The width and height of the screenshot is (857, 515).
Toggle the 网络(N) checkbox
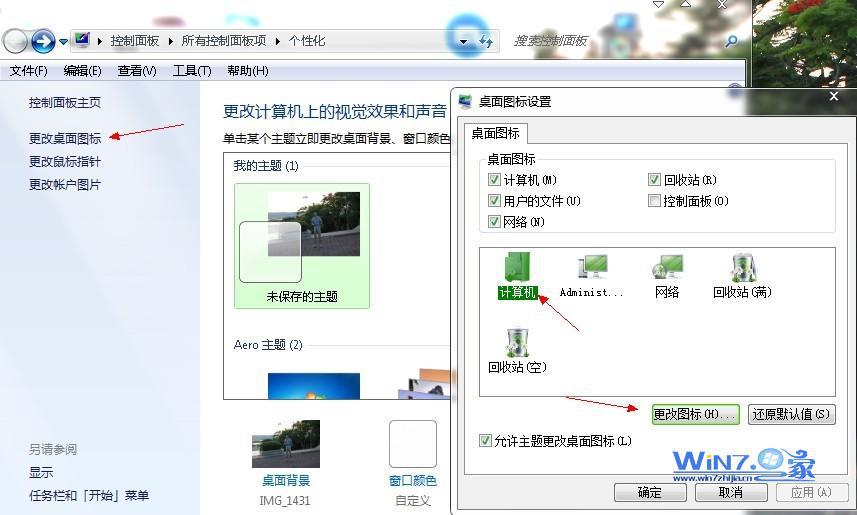pyautogui.click(x=494, y=221)
